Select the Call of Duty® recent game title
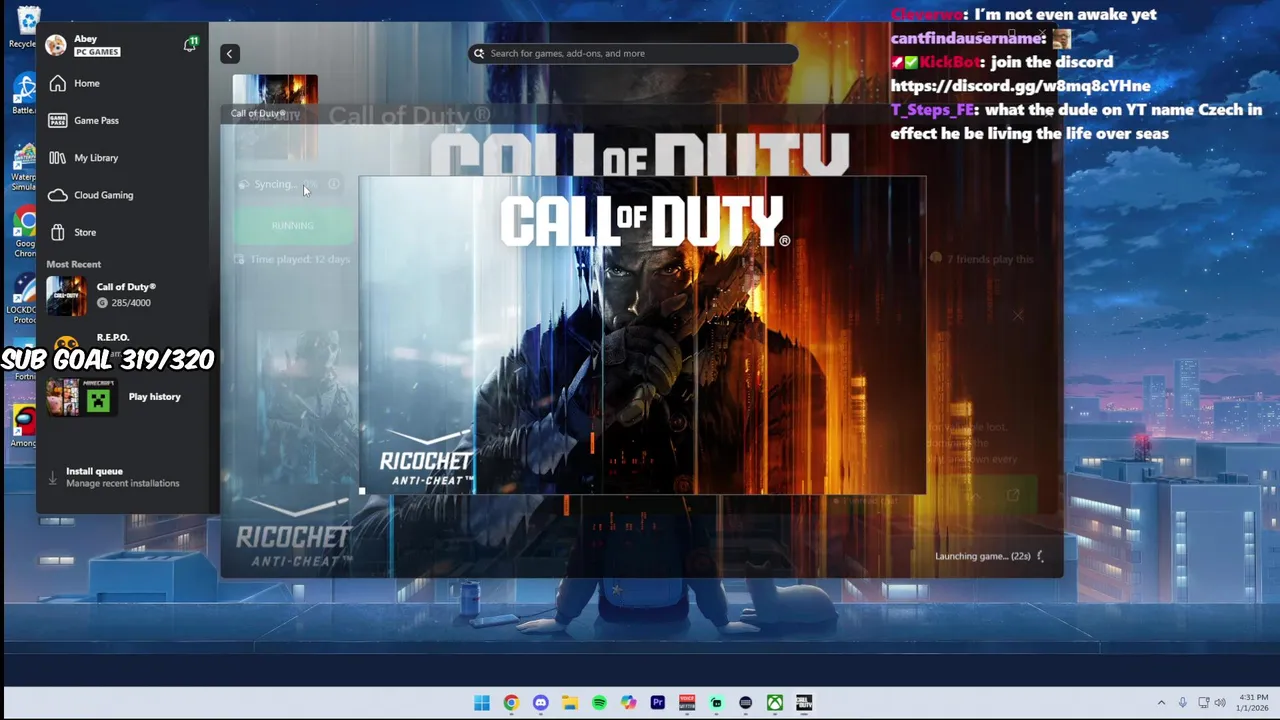The height and width of the screenshot is (720, 1280). pyautogui.click(x=126, y=287)
